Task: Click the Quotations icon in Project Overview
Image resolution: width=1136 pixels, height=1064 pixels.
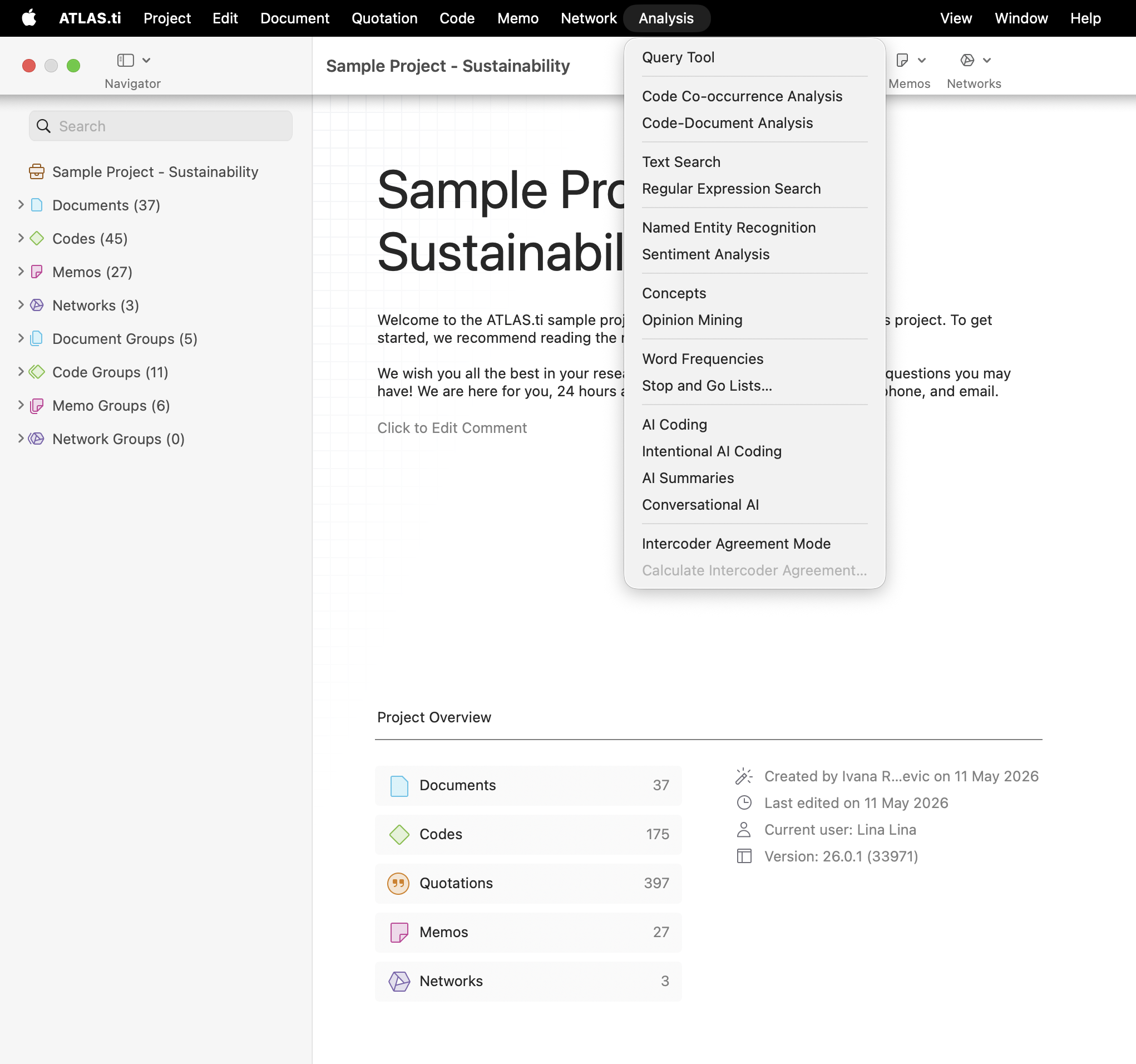Action: [x=398, y=883]
